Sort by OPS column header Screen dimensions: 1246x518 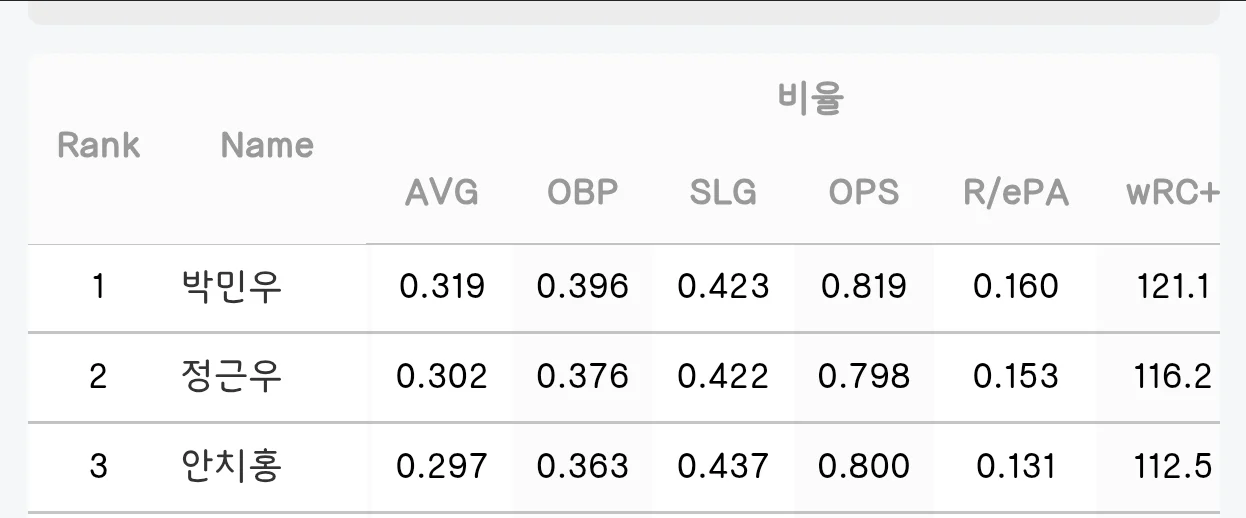point(864,192)
